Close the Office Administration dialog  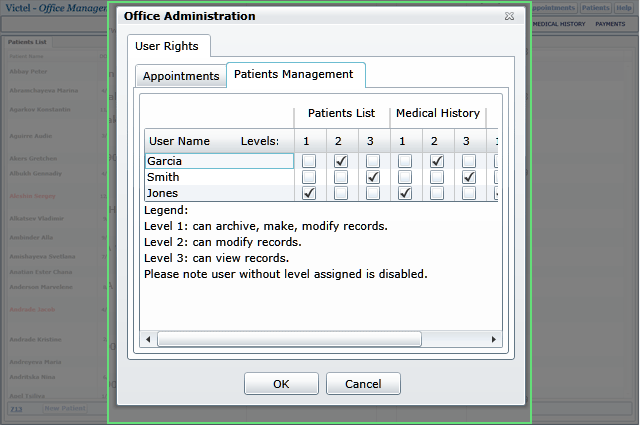[x=509, y=16]
